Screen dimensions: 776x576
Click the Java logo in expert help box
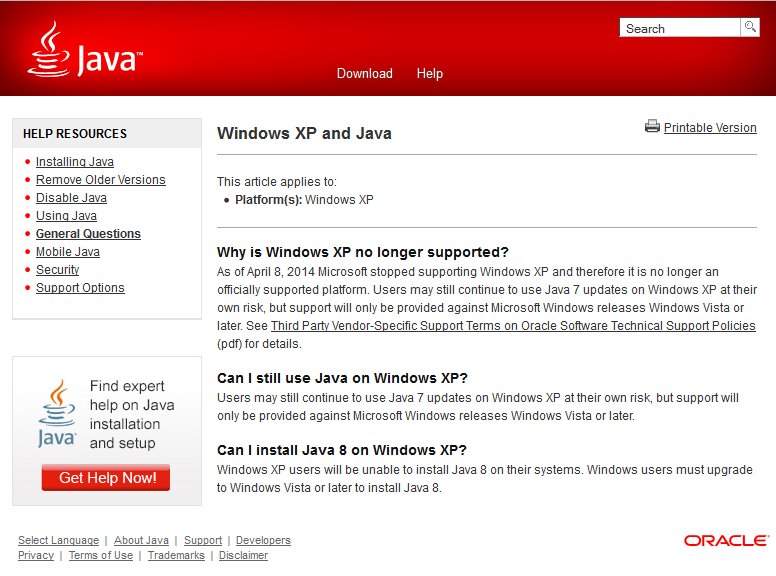[x=57, y=414]
